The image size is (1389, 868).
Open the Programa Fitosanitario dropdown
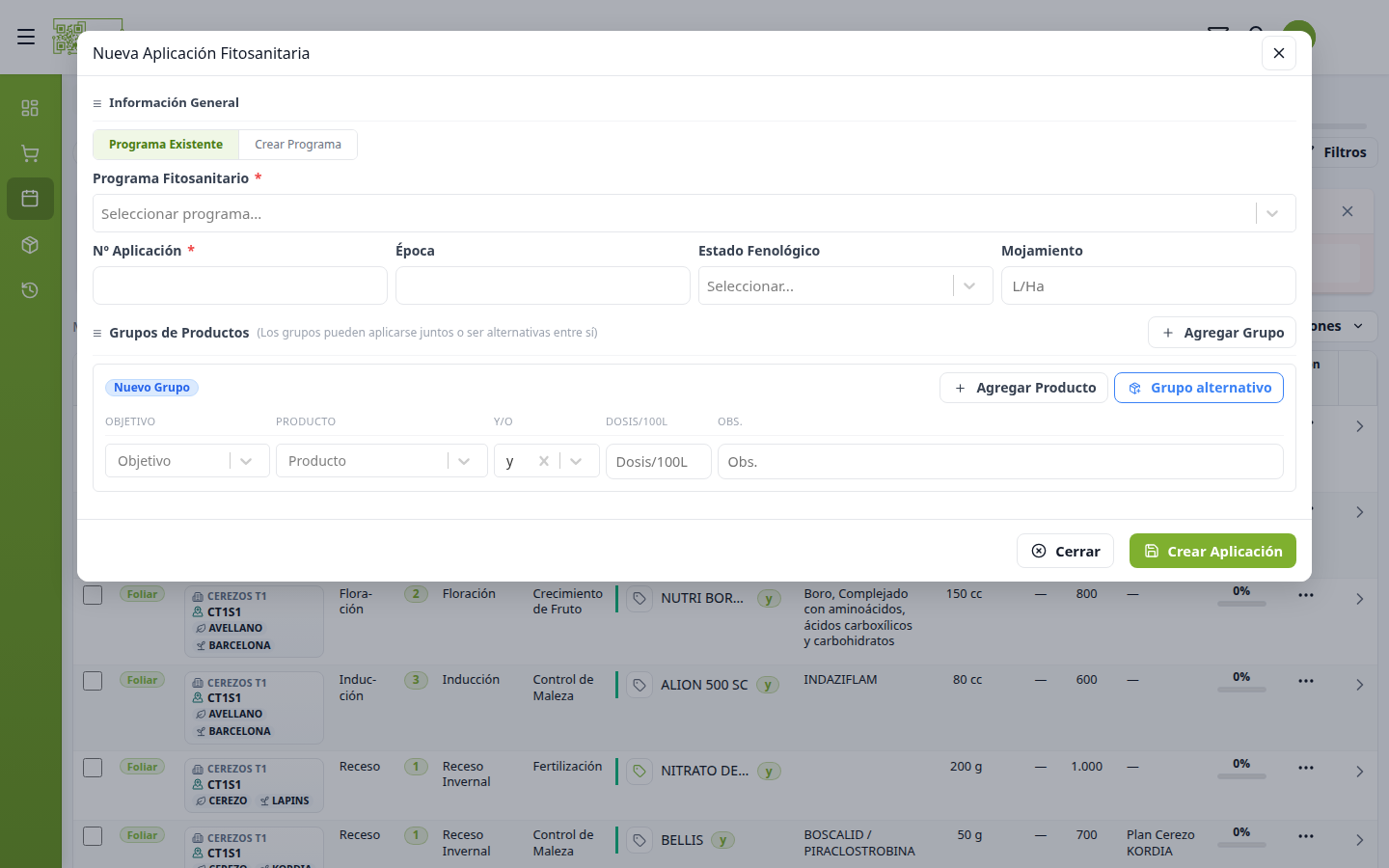[x=694, y=213]
